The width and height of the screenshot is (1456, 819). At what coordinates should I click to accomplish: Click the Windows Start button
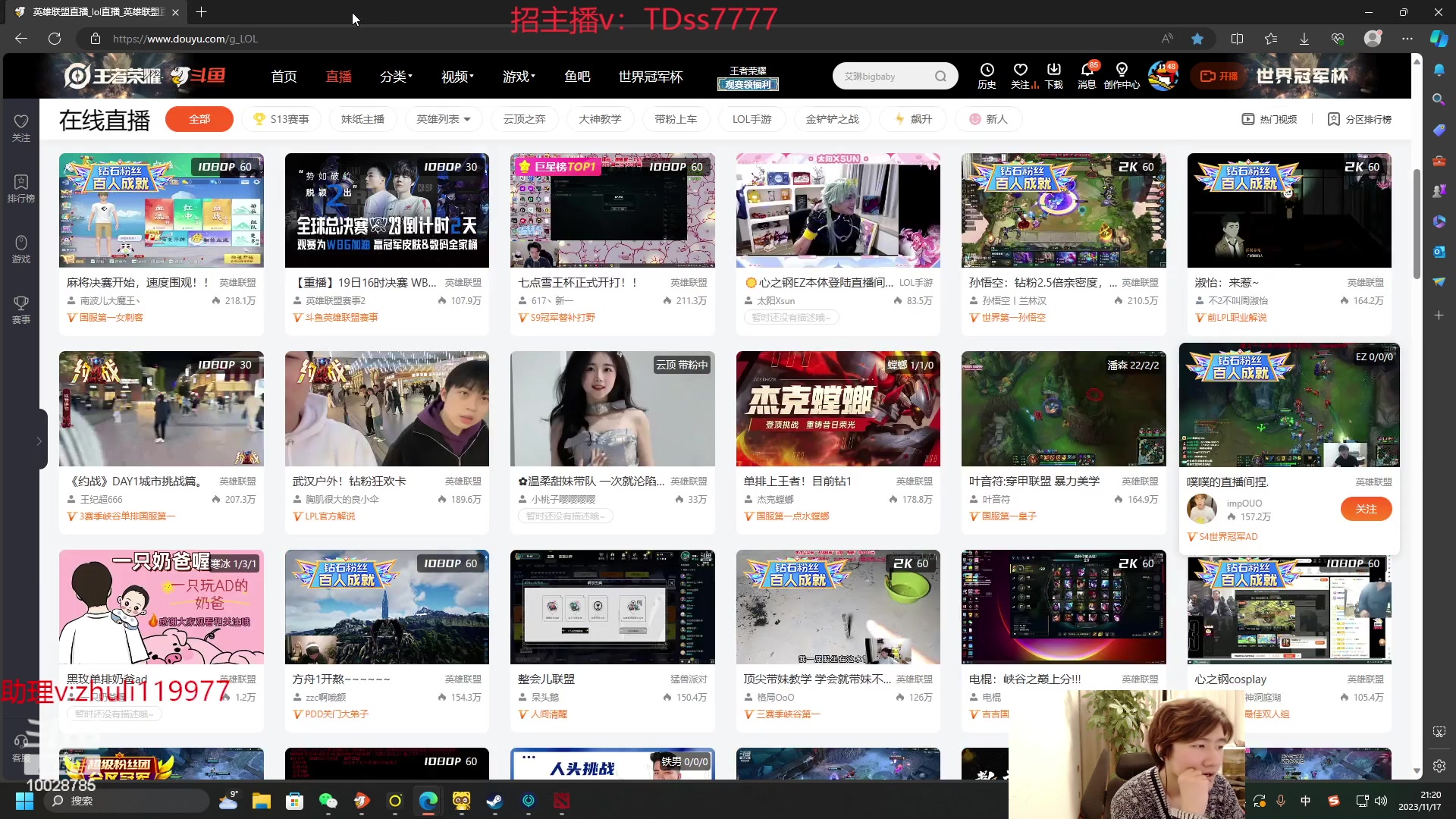[24, 801]
